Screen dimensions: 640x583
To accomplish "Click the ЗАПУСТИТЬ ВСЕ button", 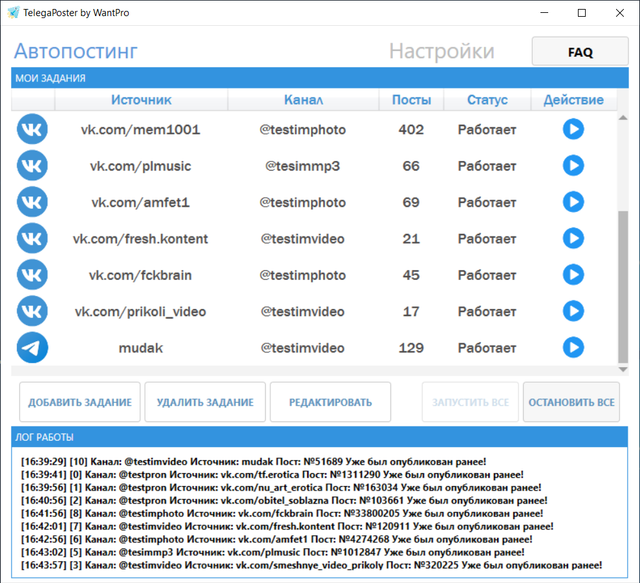I will (x=471, y=402).
